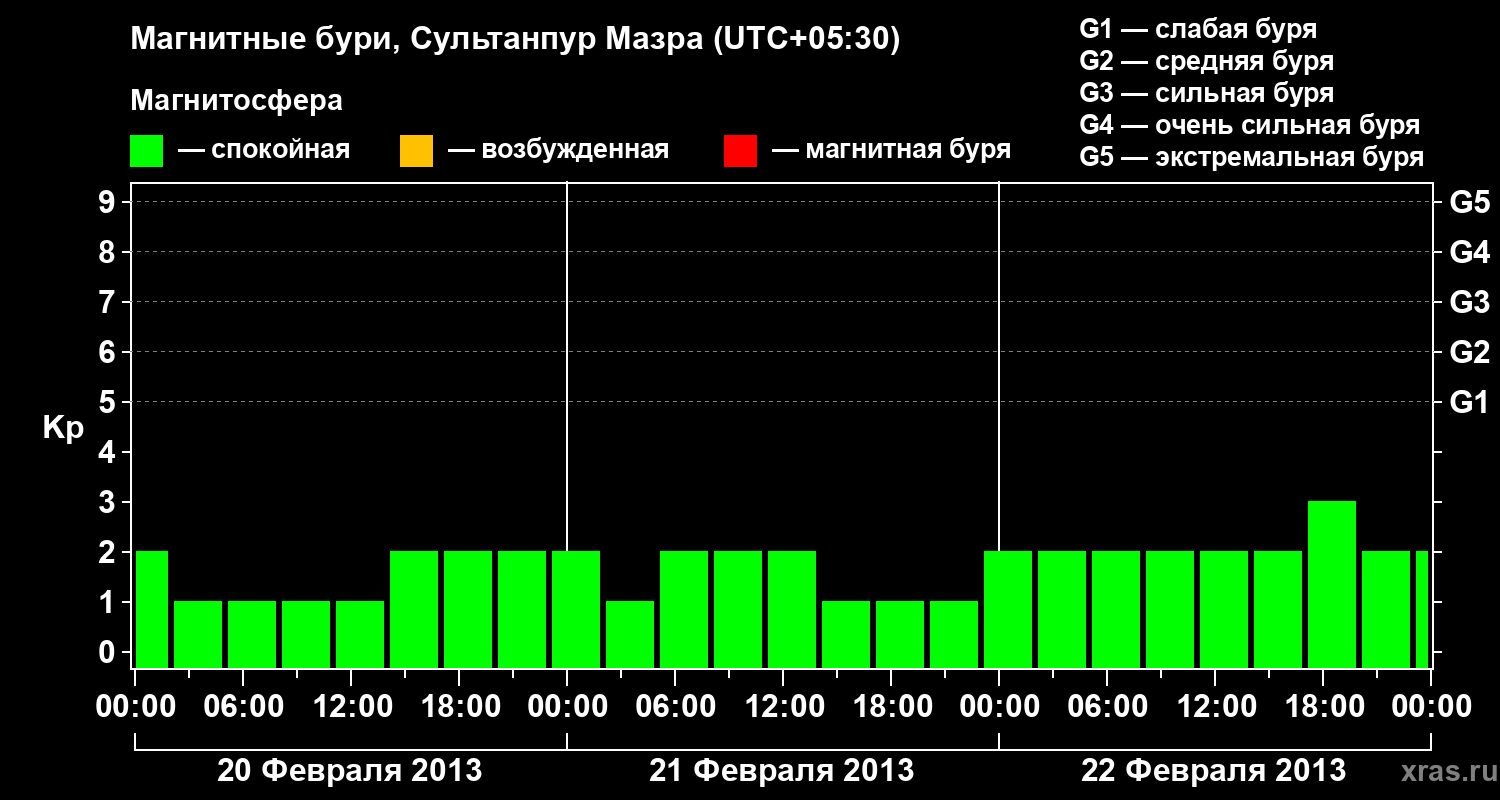The image size is (1500, 800).
Task: Click the G4 marker on the right axis
Action: coord(1470,252)
